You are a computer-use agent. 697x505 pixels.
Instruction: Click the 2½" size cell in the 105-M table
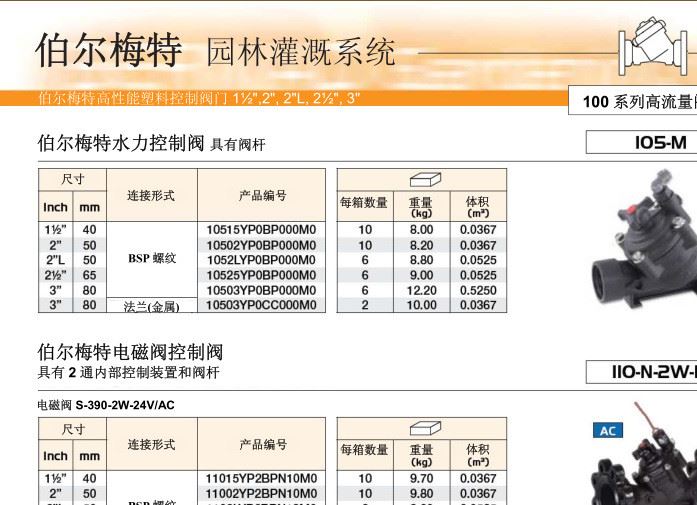pos(55,275)
